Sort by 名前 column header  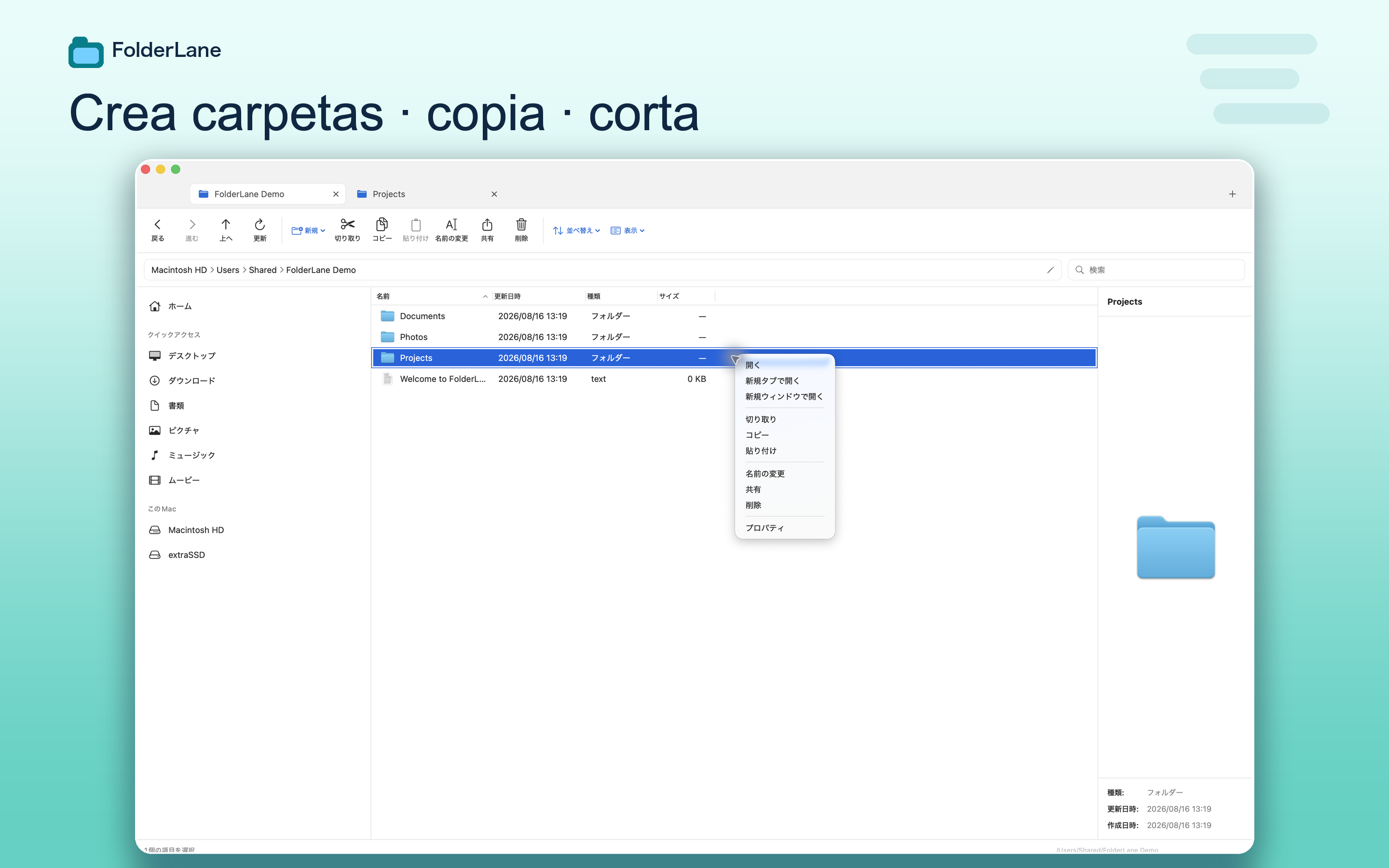coord(432,296)
